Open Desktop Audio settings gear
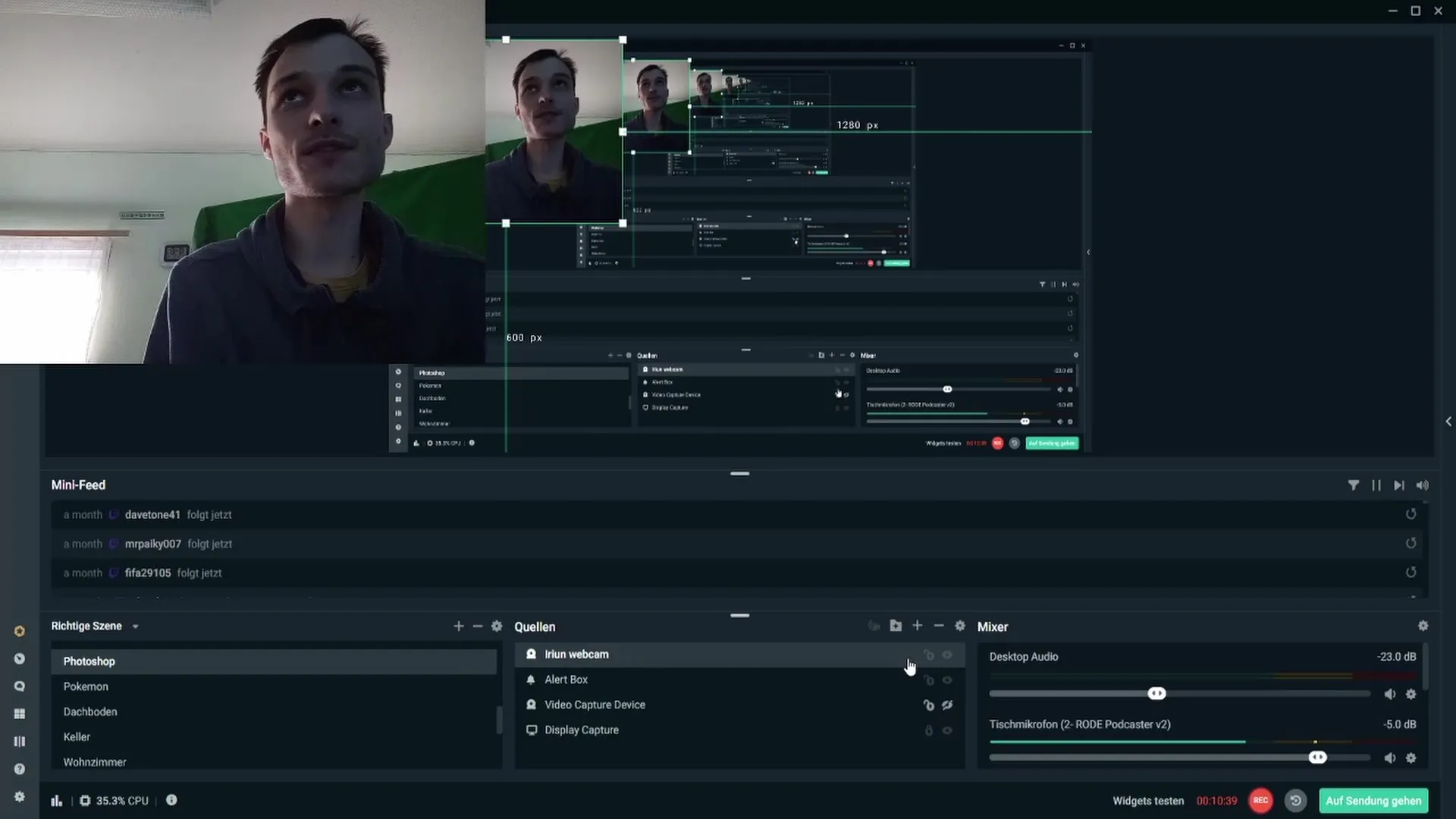Viewport: 1456px width, 819px height. pyautogui.click(x=1410, y=694)
